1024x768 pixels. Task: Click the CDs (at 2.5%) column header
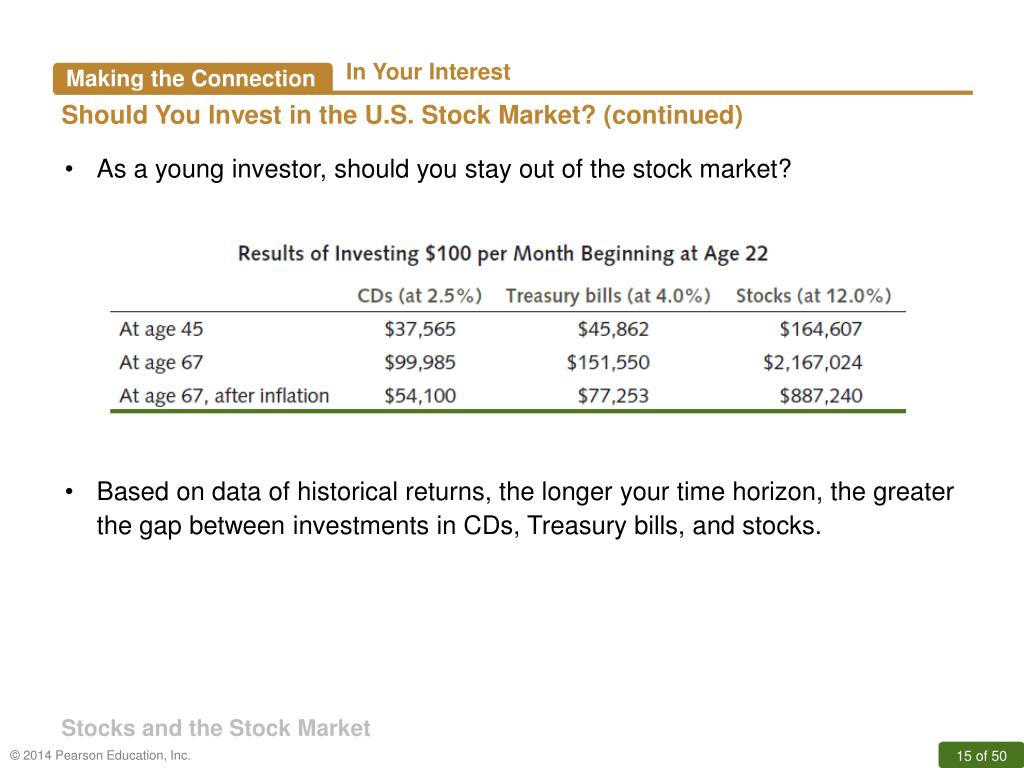coord(419,296)
